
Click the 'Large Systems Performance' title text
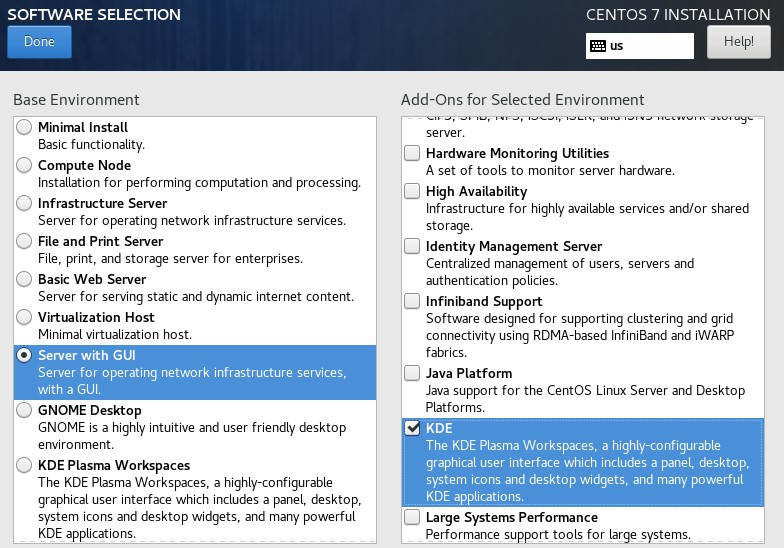pos(512,517)
